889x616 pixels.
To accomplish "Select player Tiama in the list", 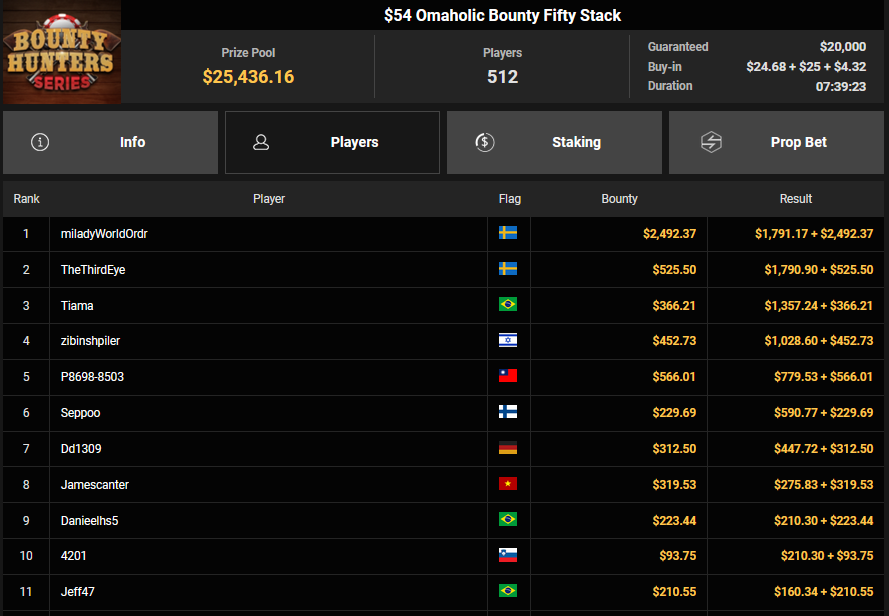I will click(x=77, y=305).
